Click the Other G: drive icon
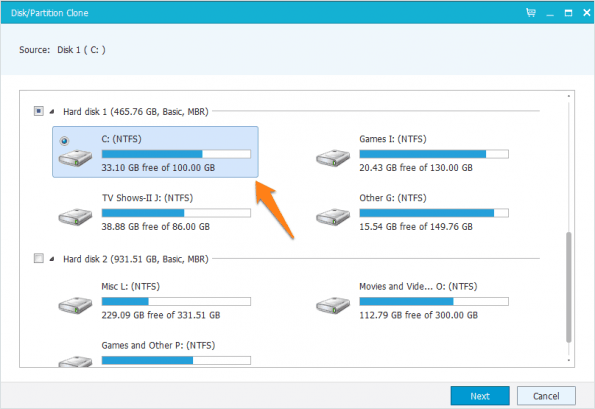The width and height of the screenshot is (595, 409). (x=333, y=217)
